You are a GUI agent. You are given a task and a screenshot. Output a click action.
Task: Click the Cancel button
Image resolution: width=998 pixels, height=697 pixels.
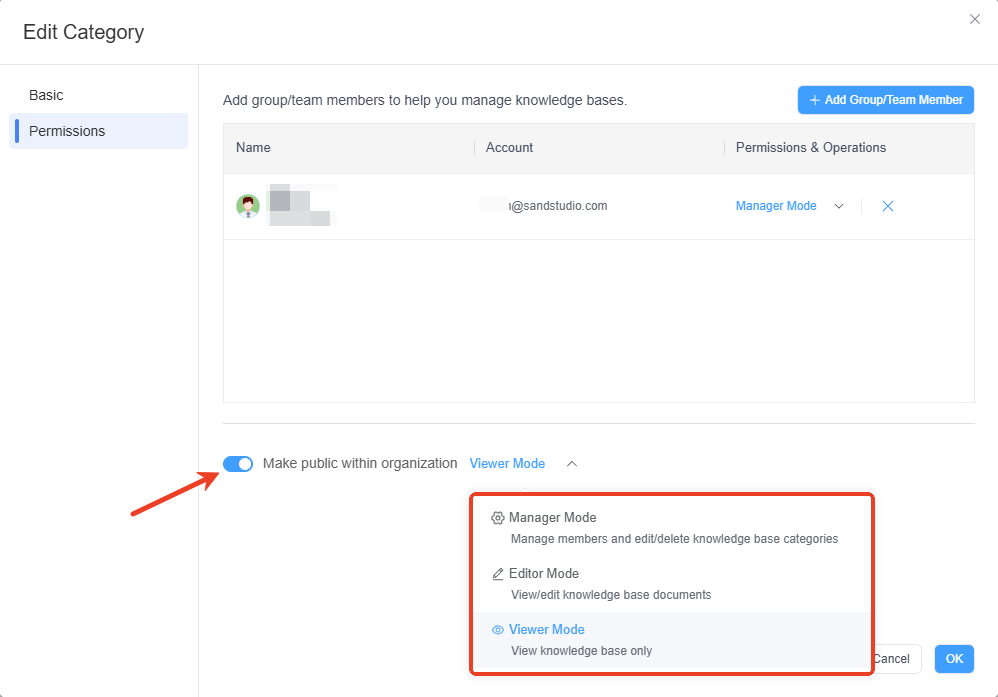pos(893,659)
